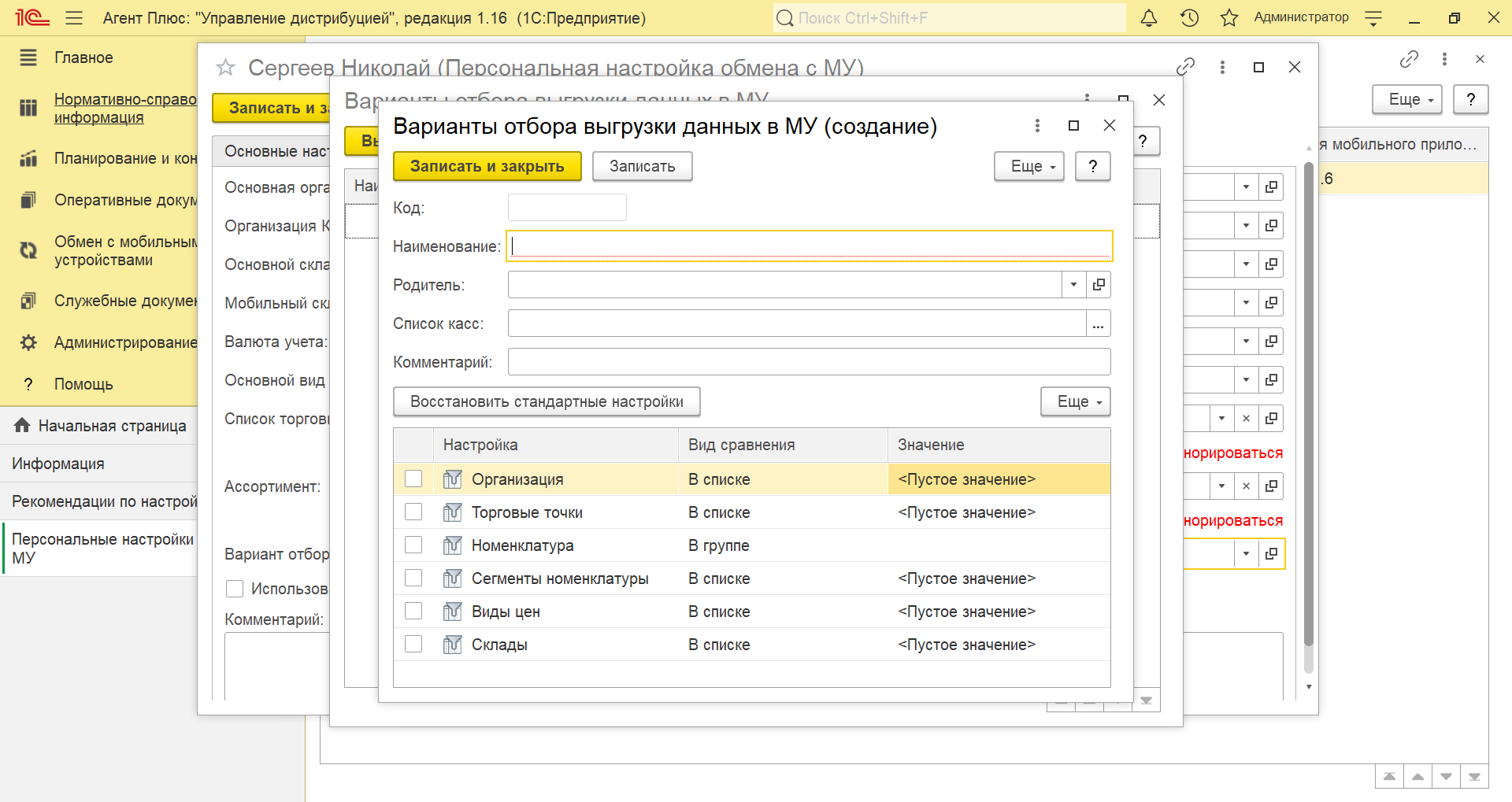This screenshot has height=802, width=1512.
Task: Click the Главное section icon
Action: 28,57
